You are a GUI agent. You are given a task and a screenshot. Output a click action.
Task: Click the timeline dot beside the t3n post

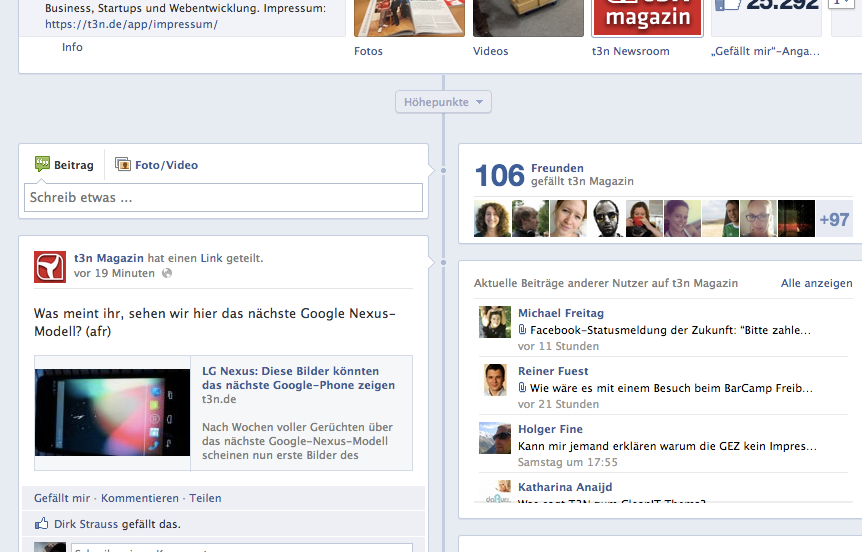point(443,262)
